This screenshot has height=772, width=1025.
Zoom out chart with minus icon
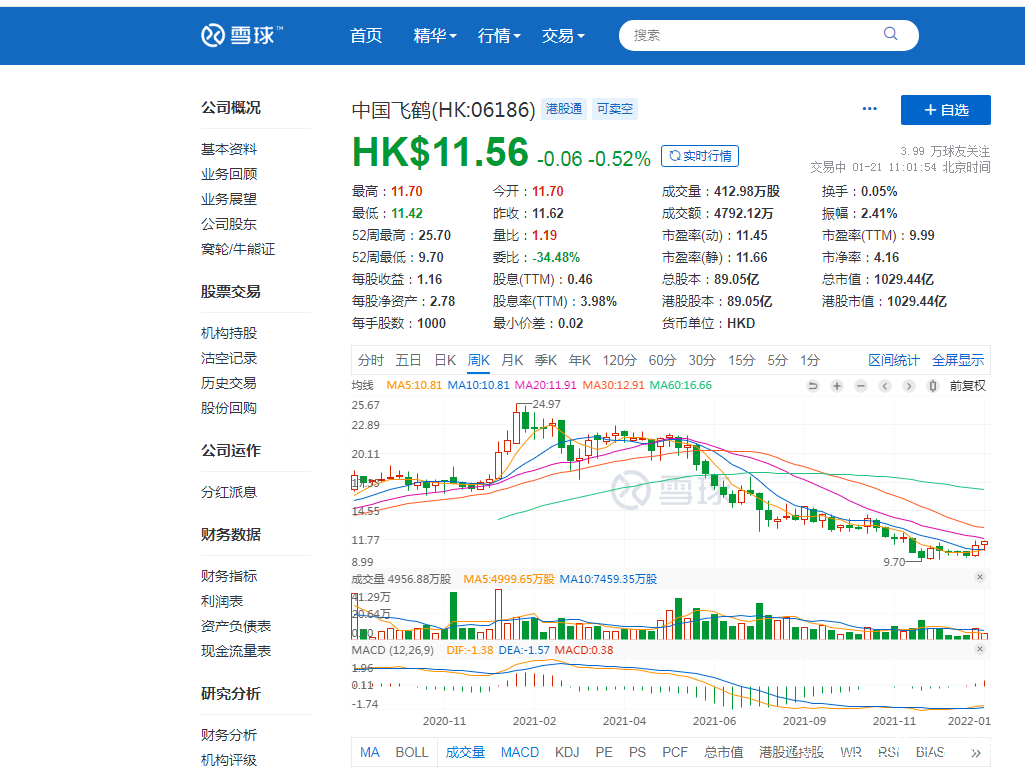[861, 386]
